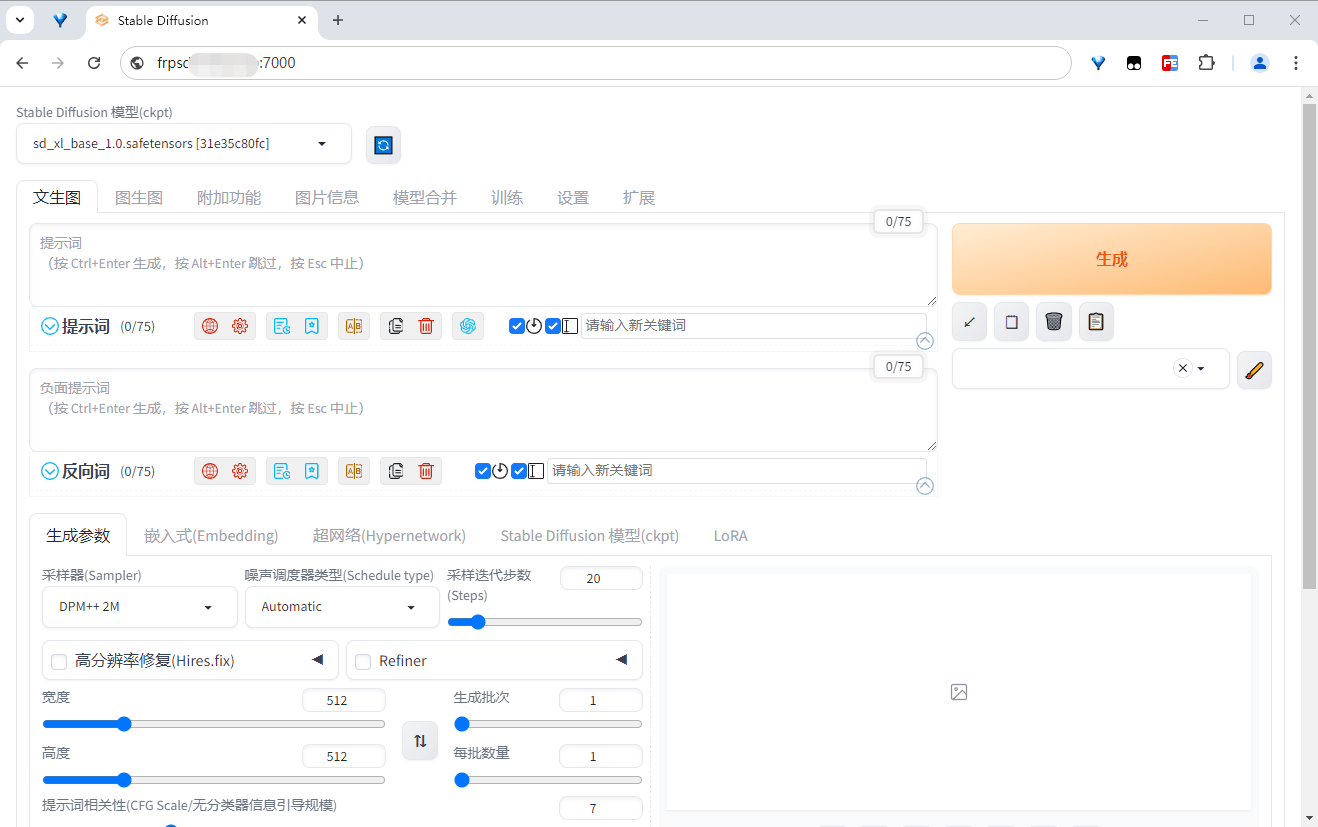The height and width of the screenshot is (827, 1318).
Task: Open gear settings in the 反向词 toolbar
Action: point(240,471)
